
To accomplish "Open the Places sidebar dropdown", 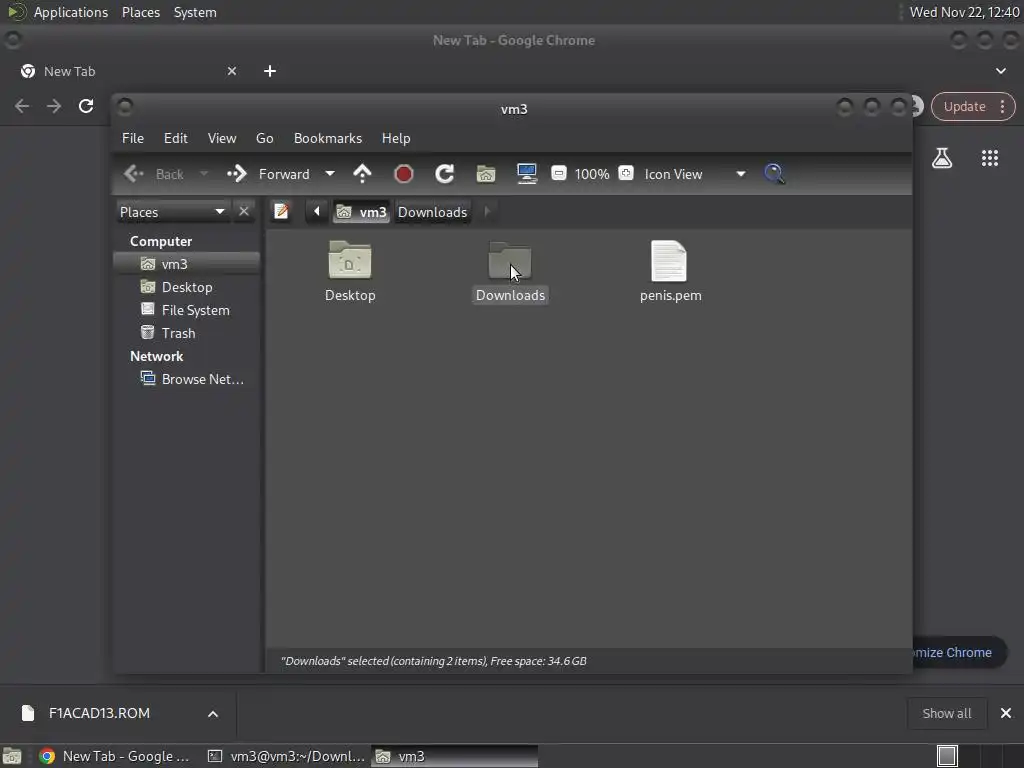I will 172,212.
